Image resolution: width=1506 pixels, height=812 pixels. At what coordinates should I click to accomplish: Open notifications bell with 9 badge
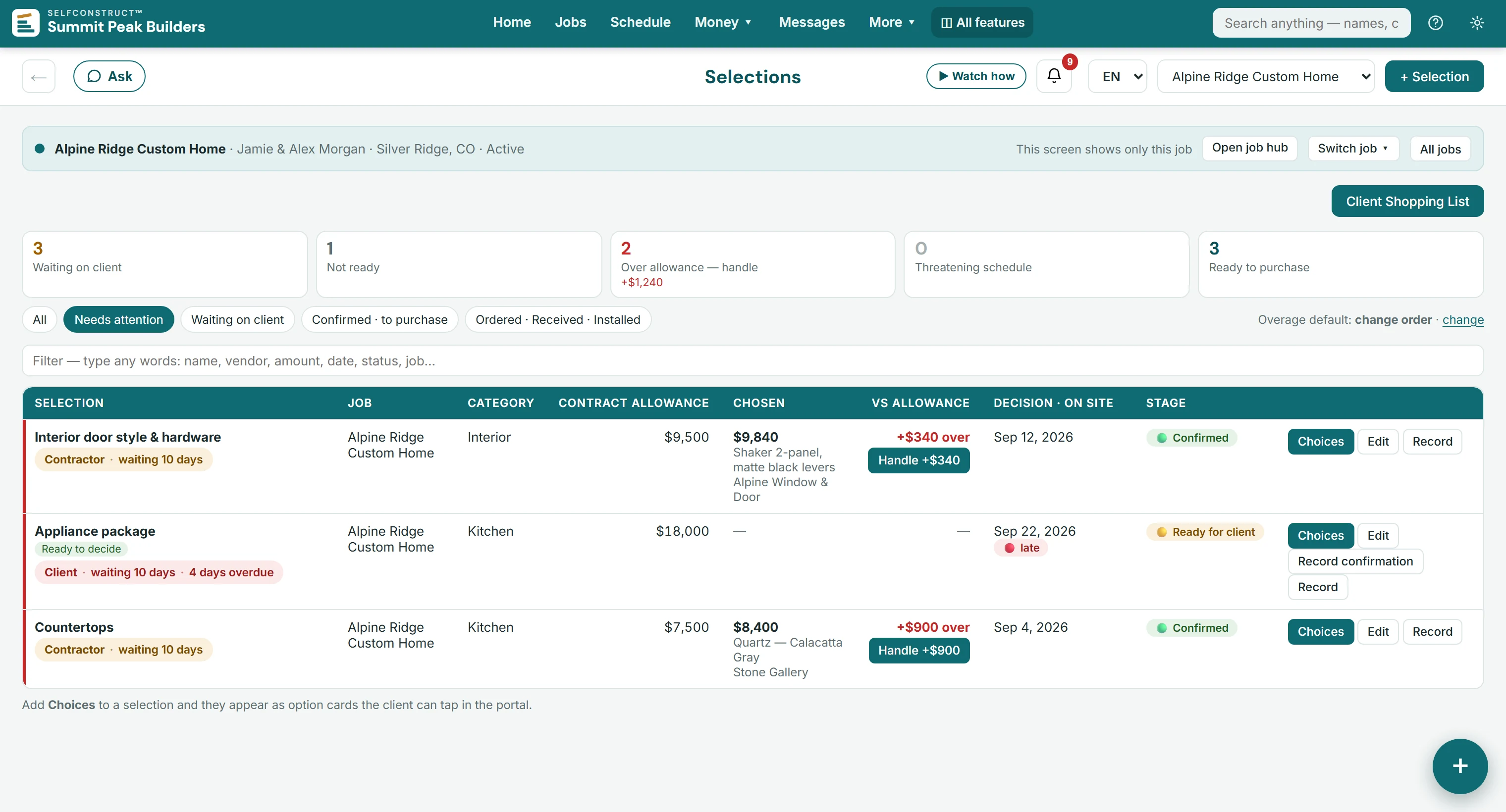1054,76
